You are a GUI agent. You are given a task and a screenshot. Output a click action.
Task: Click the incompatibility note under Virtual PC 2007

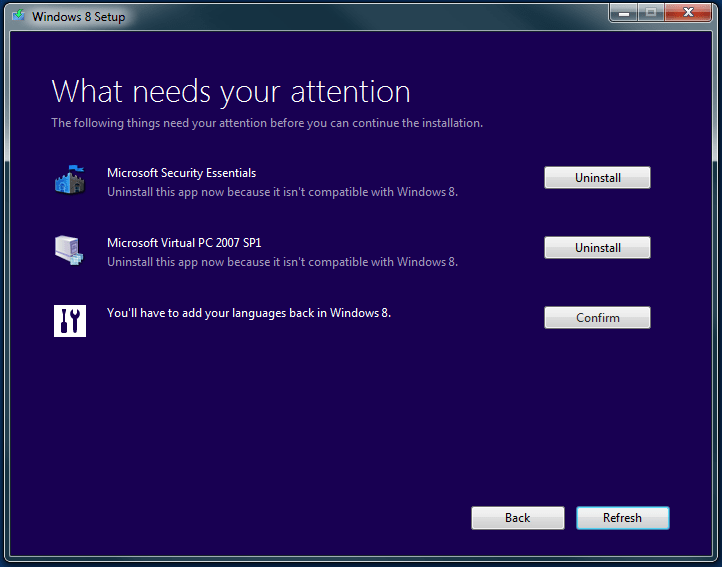[282, 262]
